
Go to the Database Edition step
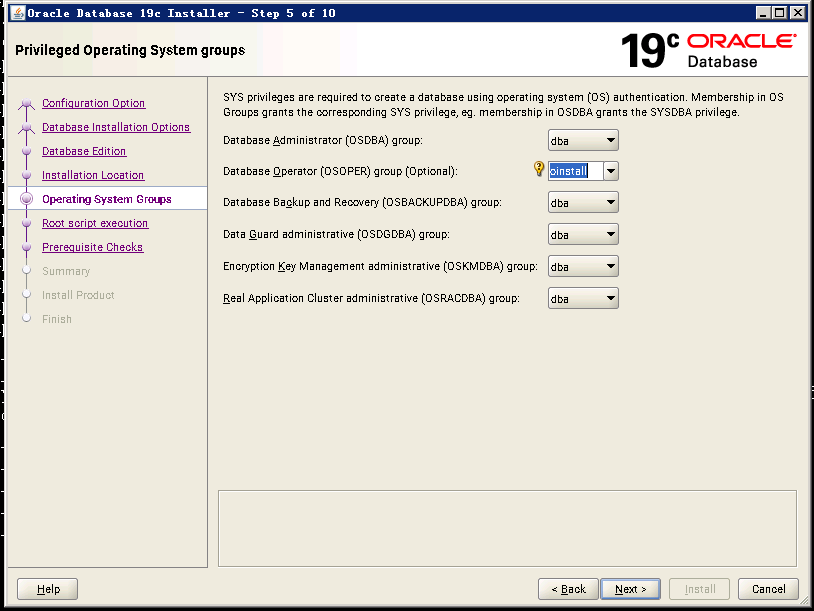point(84,151)
